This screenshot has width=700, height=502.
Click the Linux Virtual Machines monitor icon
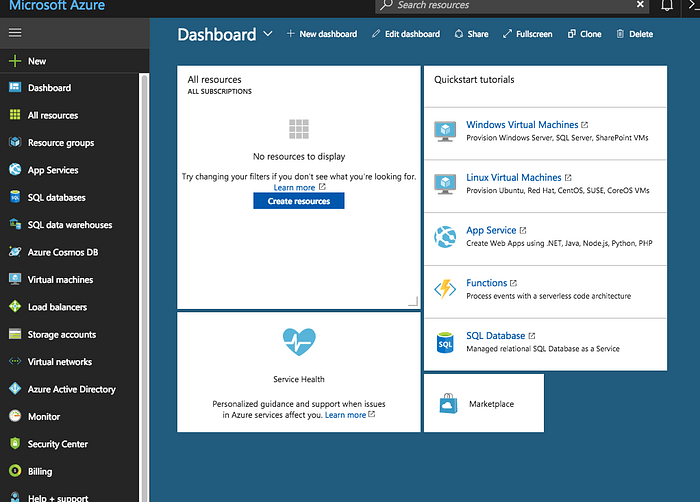point(445,184)
